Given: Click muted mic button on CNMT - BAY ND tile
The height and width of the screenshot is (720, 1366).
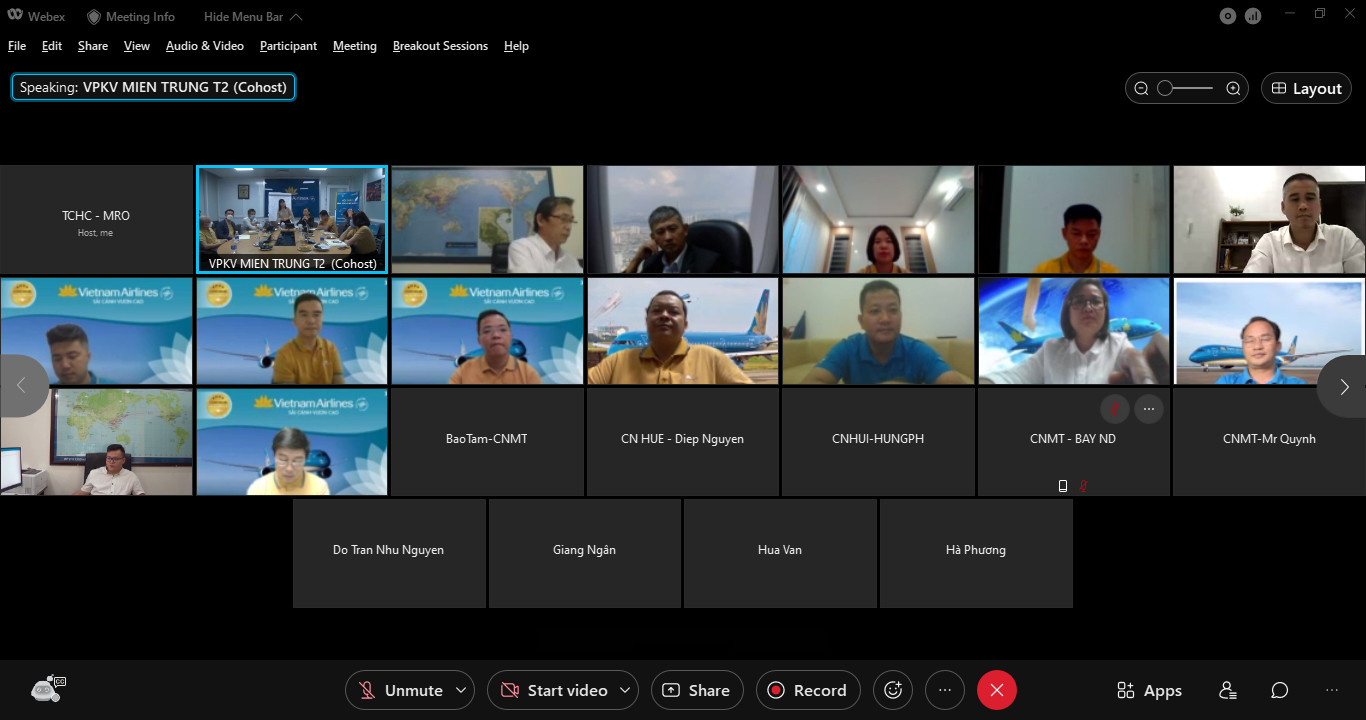Looking at the screenshot, I should [1116, 408].
